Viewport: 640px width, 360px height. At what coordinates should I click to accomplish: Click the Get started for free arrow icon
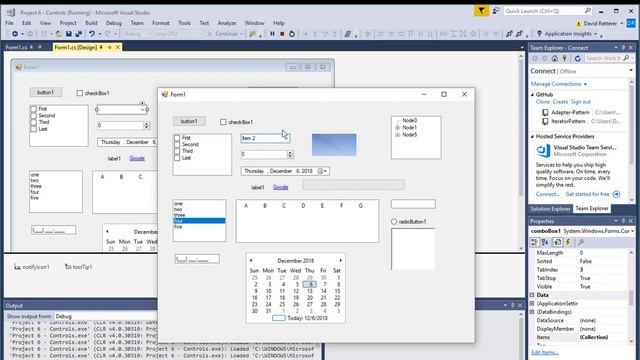616,194
